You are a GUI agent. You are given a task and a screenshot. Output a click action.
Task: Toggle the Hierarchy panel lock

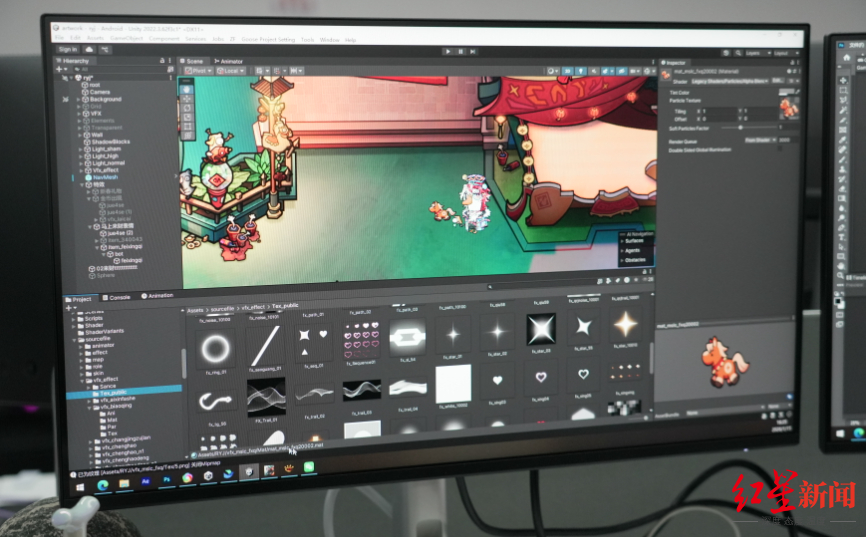tap(162, 61)
